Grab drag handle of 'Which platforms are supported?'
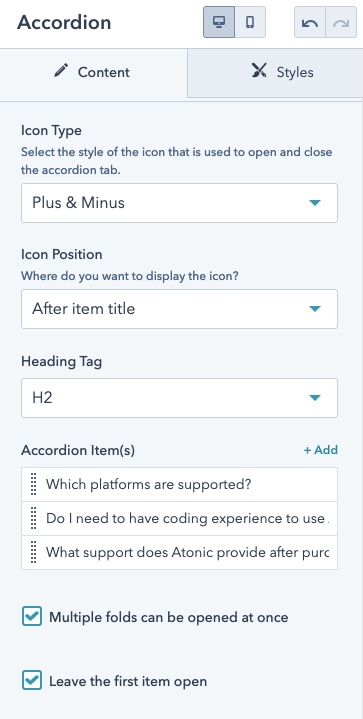 coord(33,484)
